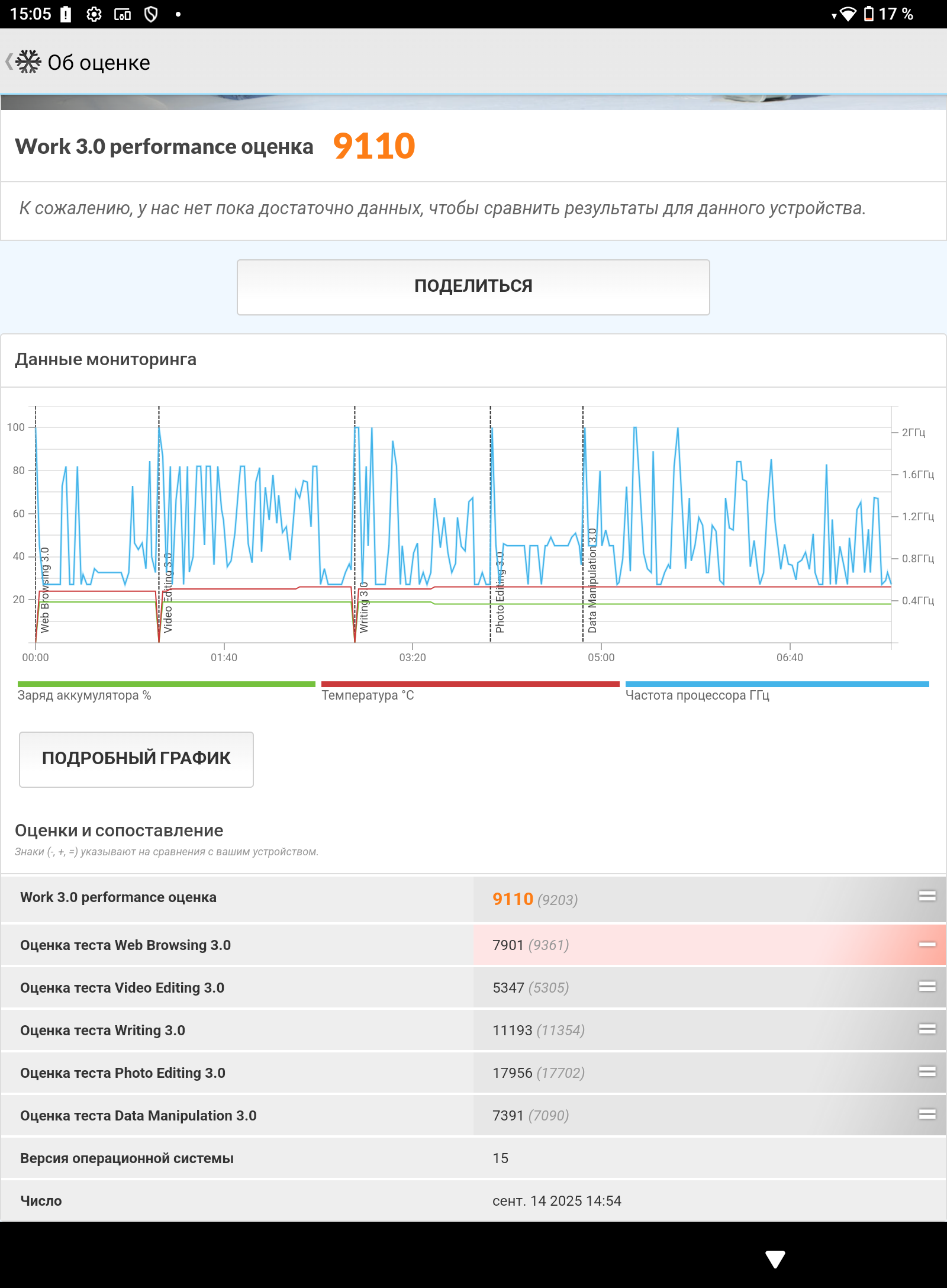
Task: Tap equals icon on Data Manipulation 3.0 row
Action: click(x=927, y=1114)
